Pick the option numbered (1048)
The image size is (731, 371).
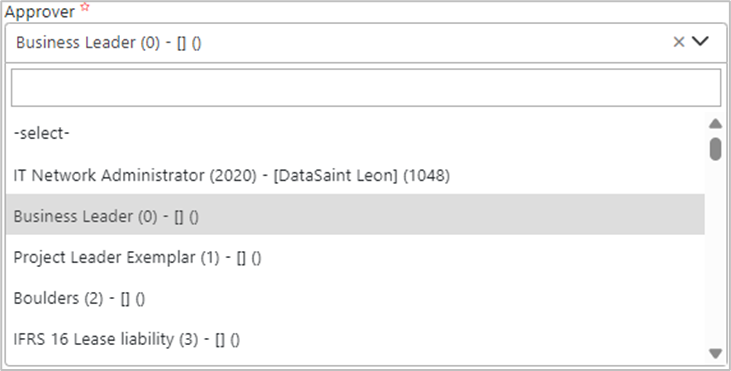pos(355,175)
